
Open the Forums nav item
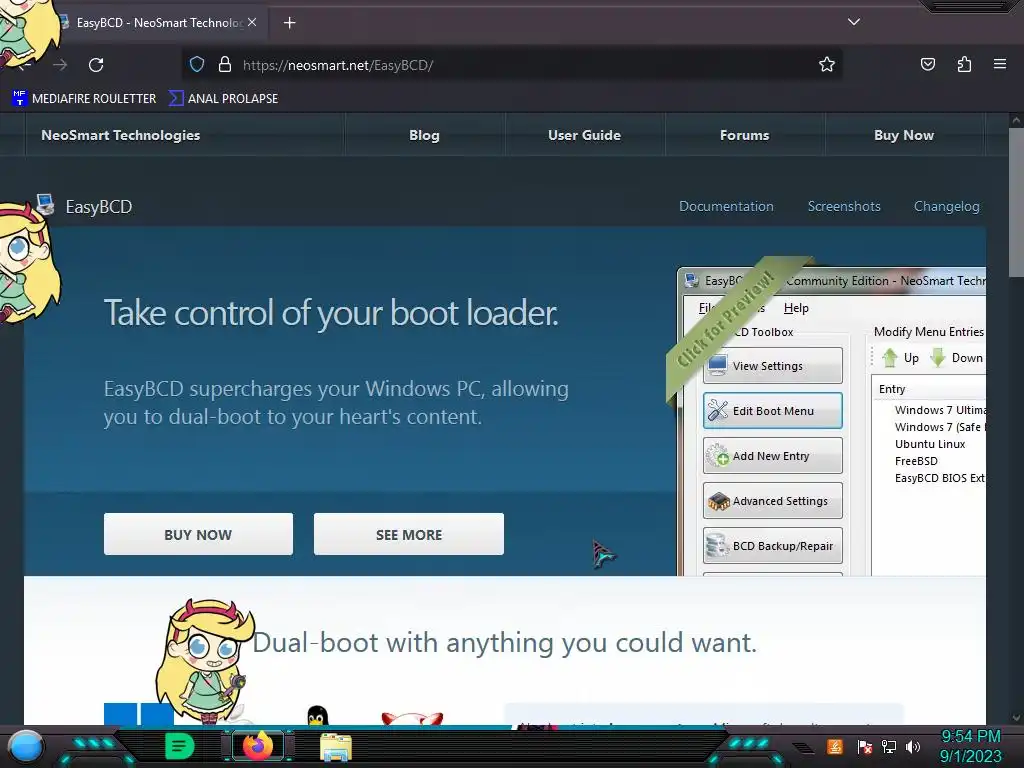click(x=744, y=135)
